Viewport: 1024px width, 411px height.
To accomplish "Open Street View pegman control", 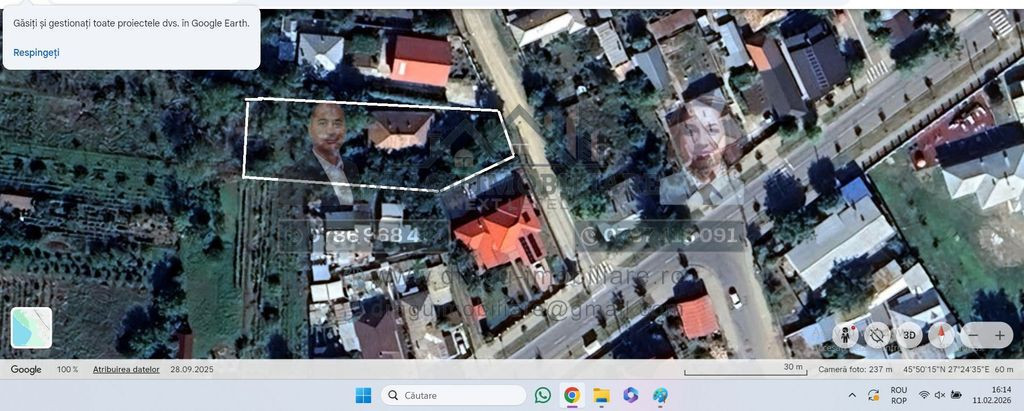I will click(x=848, y=335).
